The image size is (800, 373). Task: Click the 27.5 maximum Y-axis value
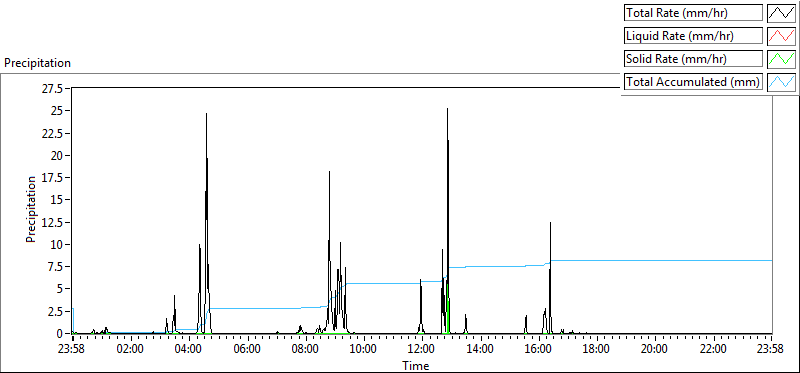pos(53,88)
